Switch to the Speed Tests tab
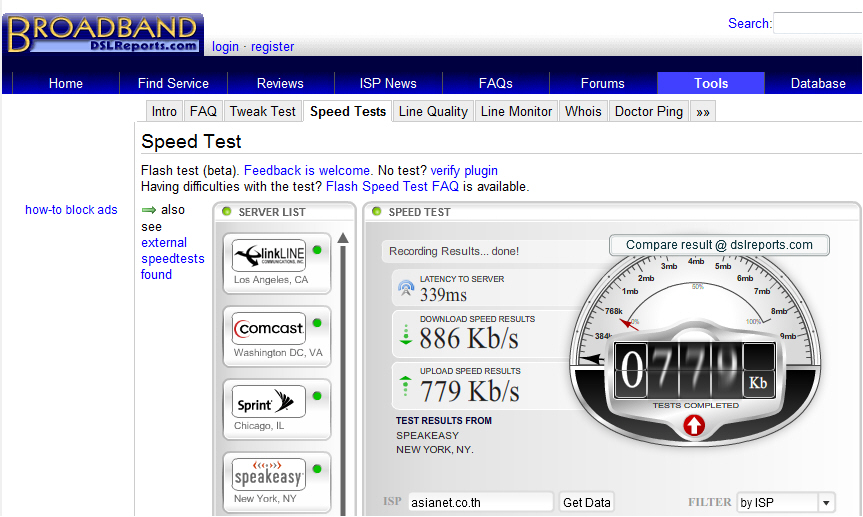This screenshot has height=517, width=863. pyautogui.click(x=348, y=112)
